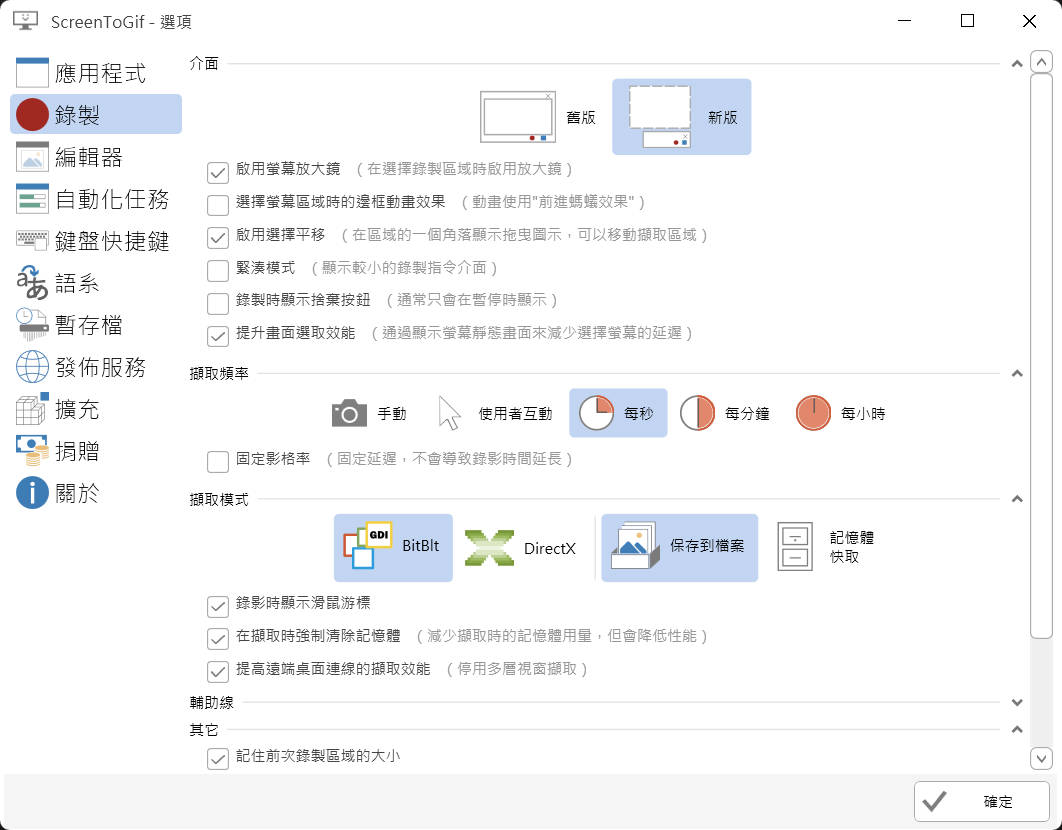Click the 擴充 sidebar label

77,409
